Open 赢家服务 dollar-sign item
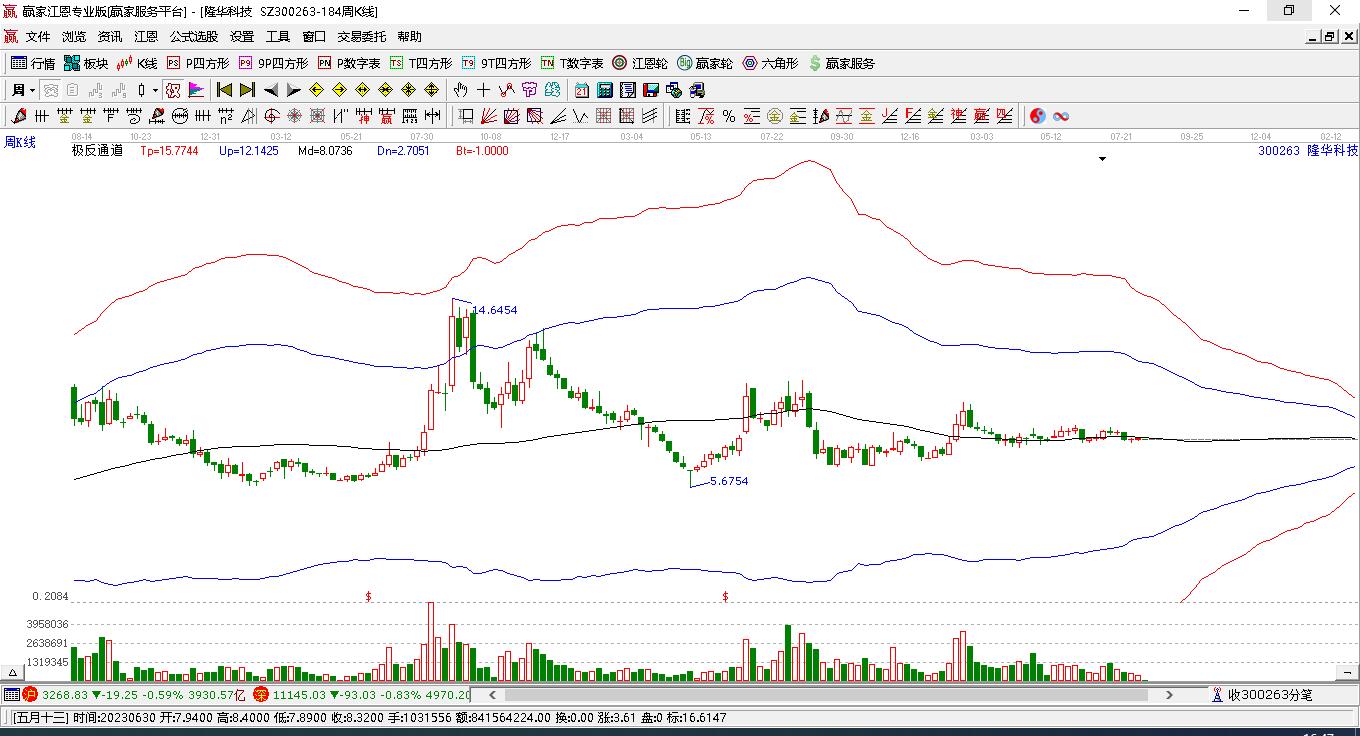1360x736 pixels. [842, 63]
